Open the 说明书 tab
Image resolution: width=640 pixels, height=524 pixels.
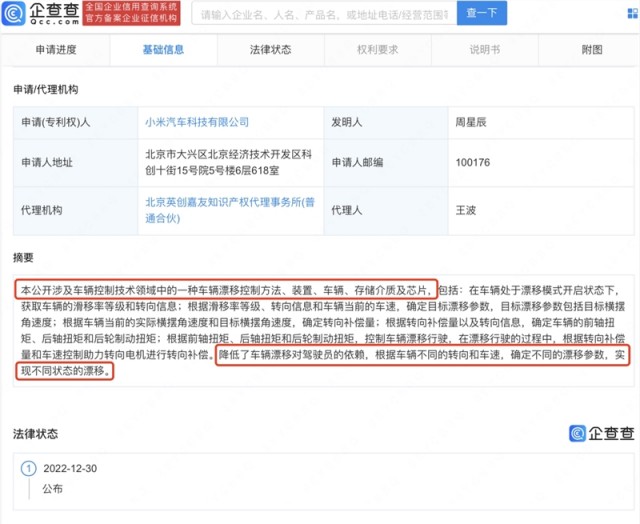click(x=485, y=50)
